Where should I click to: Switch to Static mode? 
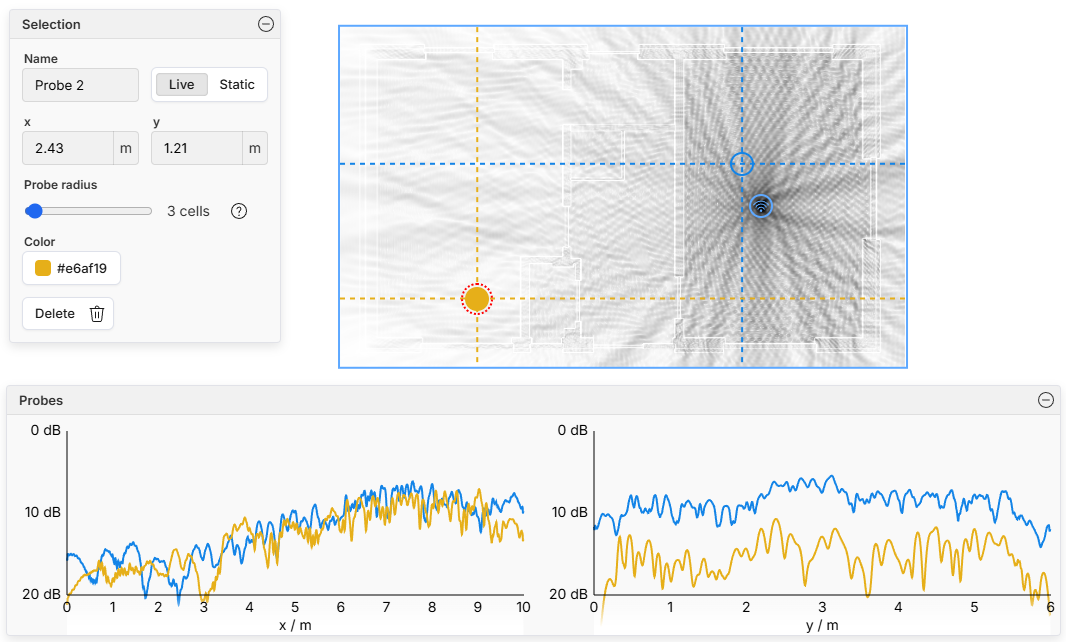pos(237,85)
